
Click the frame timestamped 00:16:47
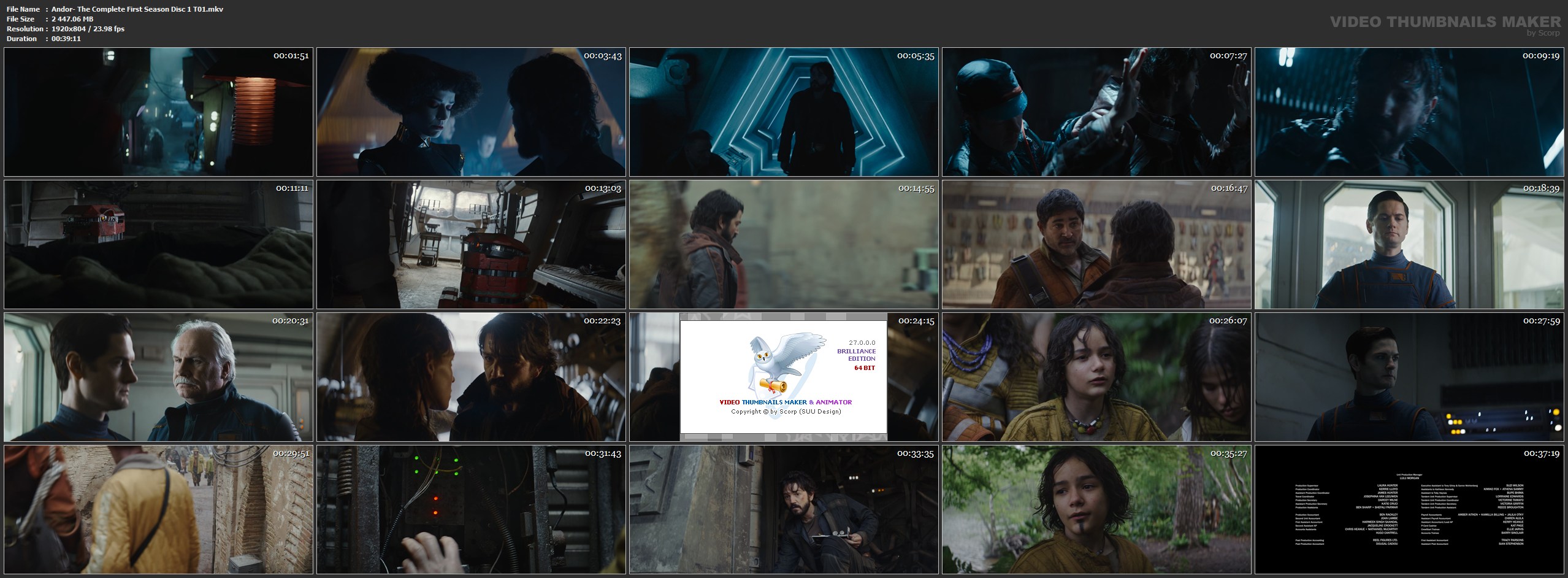(x=1096, y=244)
